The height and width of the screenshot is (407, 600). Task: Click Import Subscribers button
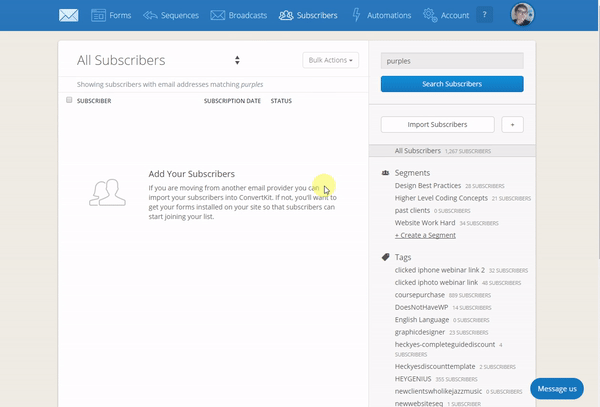[x=437, y=124]
